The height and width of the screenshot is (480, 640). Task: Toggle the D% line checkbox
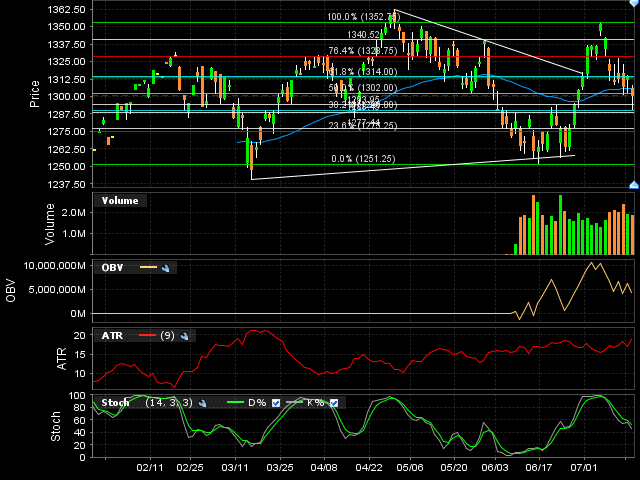pyautogui.click(x=277, y=403)
